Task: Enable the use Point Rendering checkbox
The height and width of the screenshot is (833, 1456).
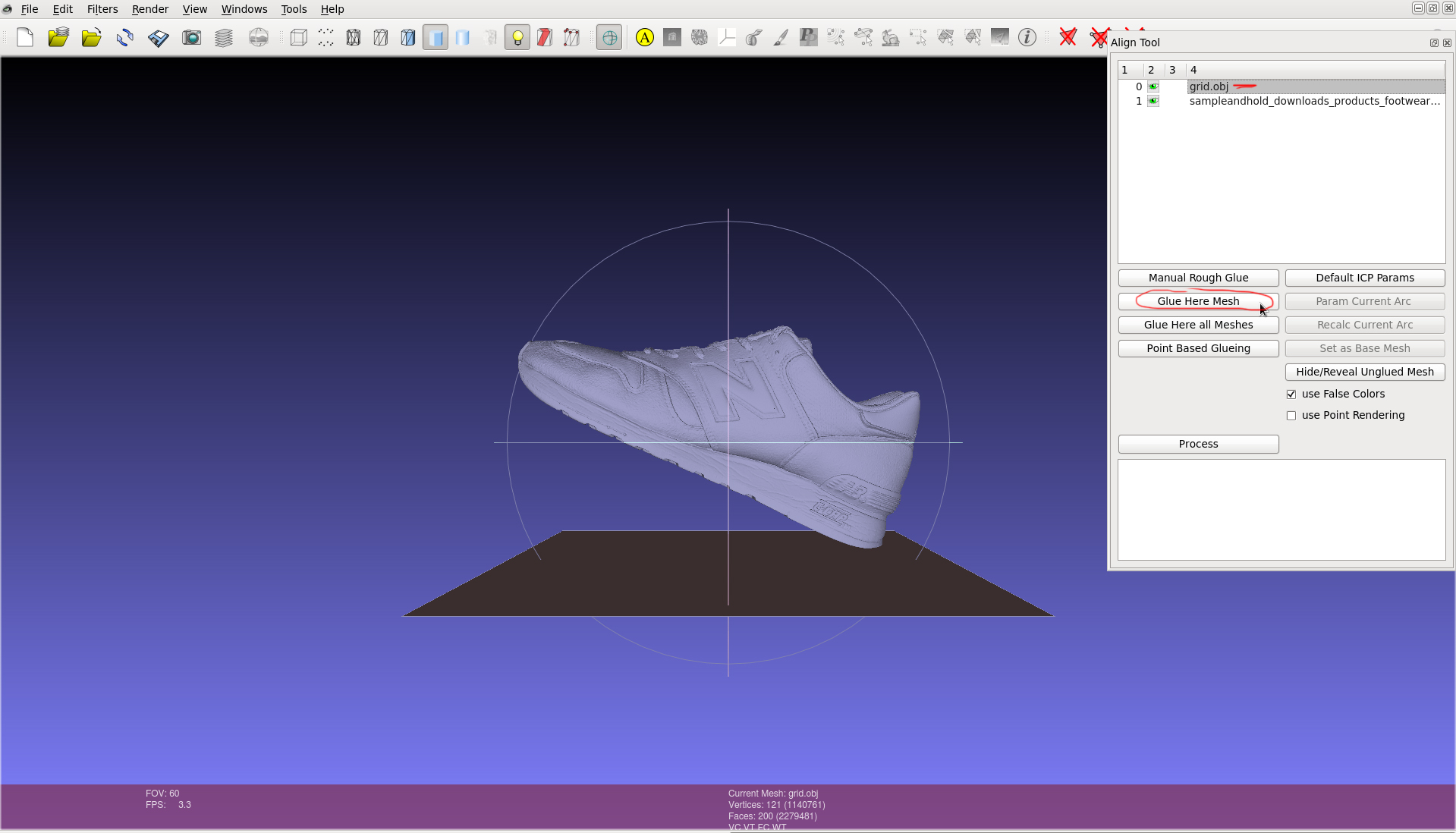Action: (1291, 416)
